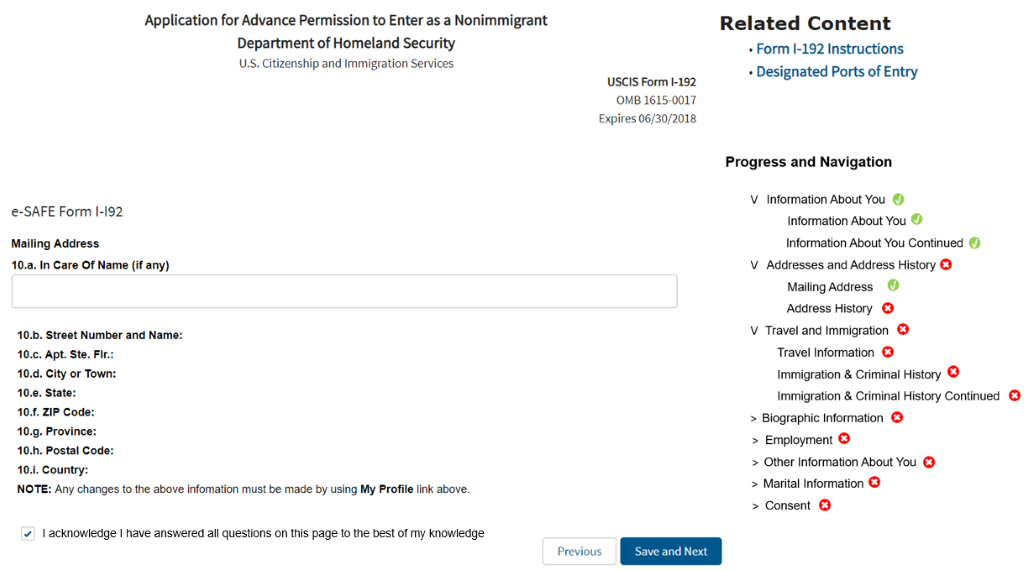
Task: Go to Address History navigation item
Action: [829, 308]
